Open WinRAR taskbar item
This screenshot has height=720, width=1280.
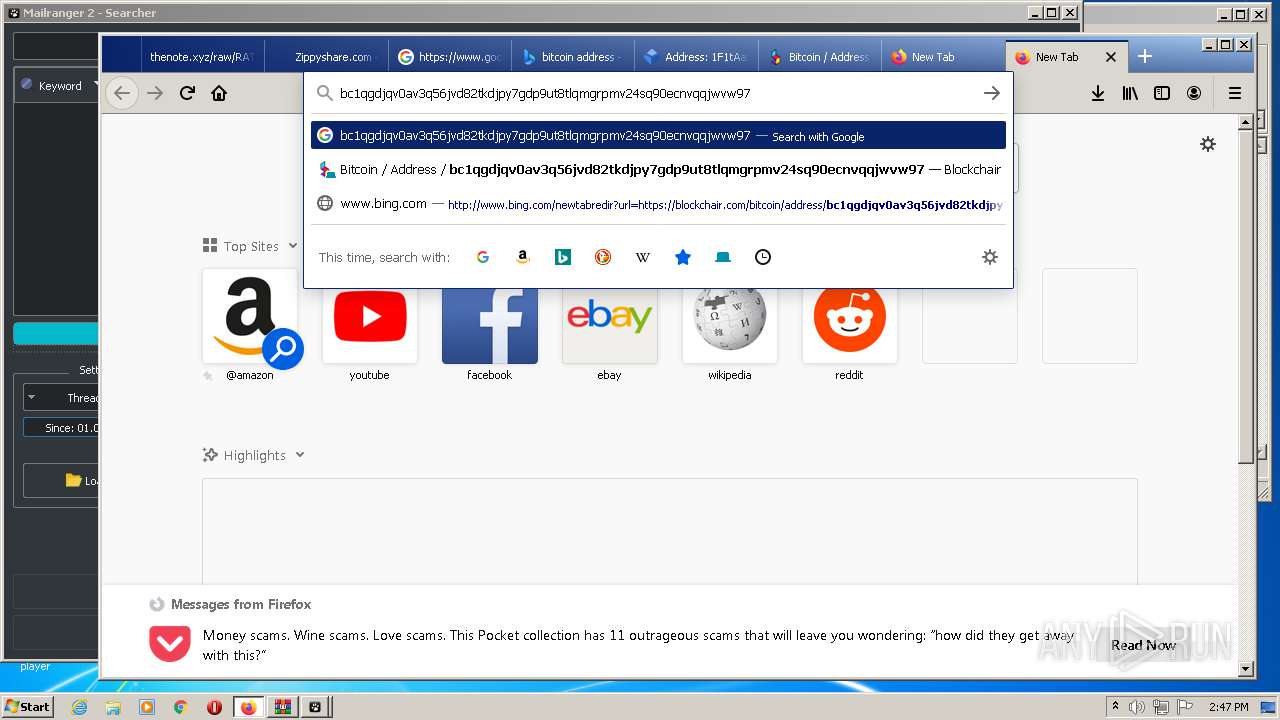pos(282,707)
